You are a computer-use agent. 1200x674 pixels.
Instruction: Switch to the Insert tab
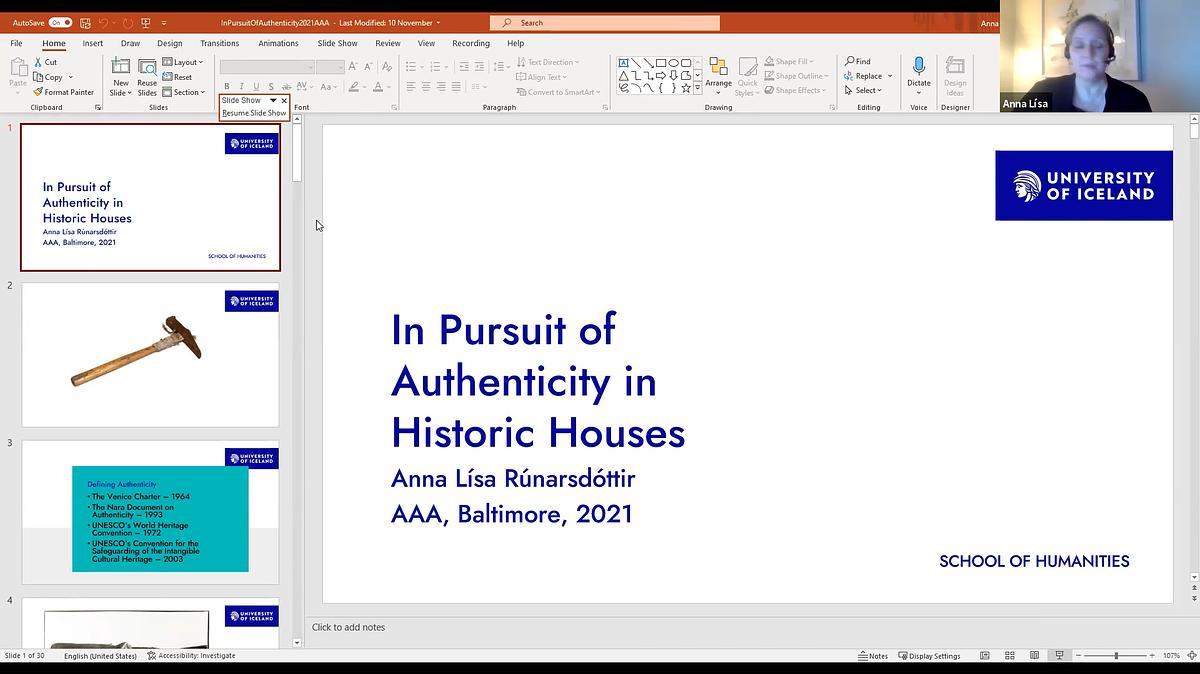click(93, 43)
